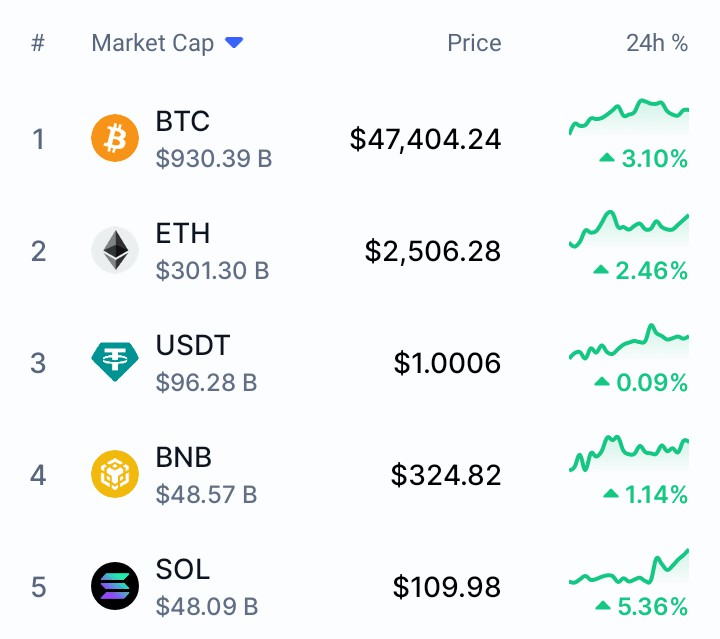Open the BTC coin name link
Image resolution: width=720 pixels, height=639 pixels.
pos(183,121)
